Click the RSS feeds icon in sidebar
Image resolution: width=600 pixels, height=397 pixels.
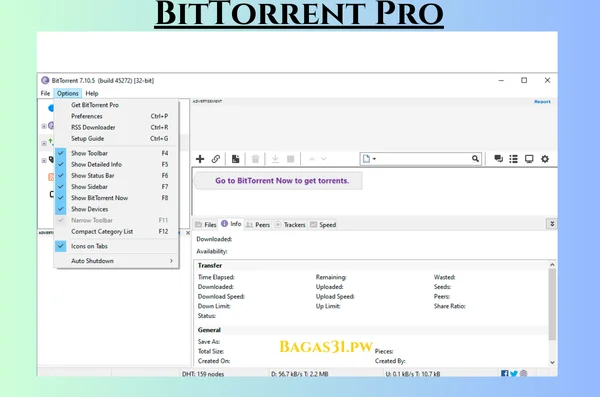pos(51,177)
